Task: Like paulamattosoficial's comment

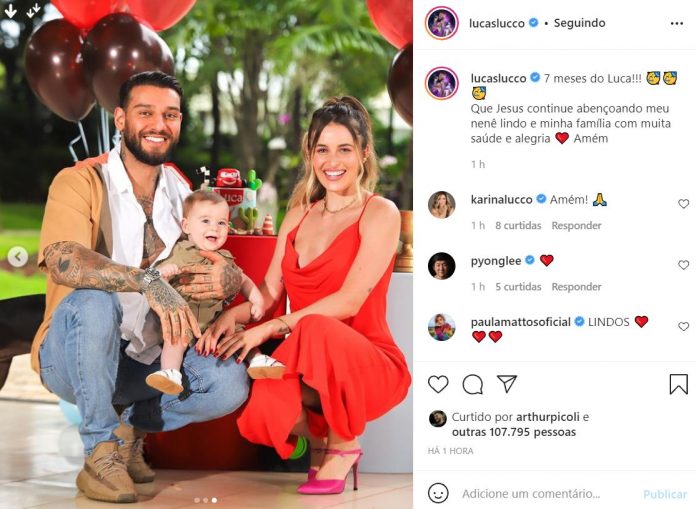Action: tap(683, 326)
